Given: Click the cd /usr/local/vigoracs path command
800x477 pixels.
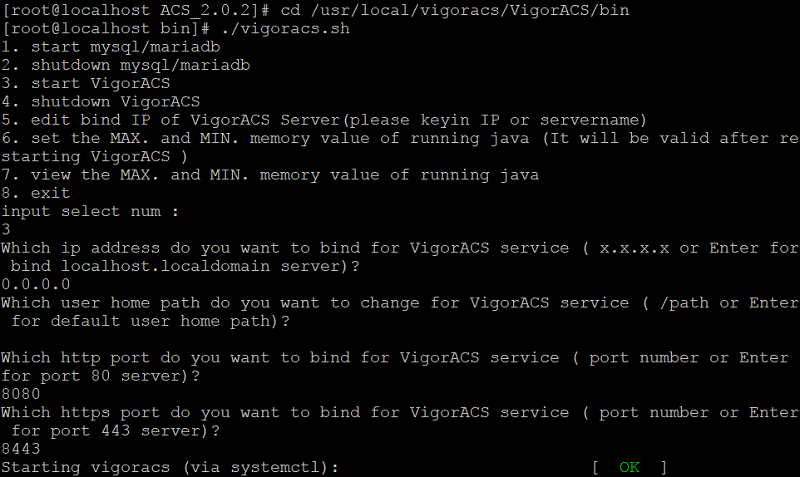Looking at the screenshot, I should click(455, 10).
